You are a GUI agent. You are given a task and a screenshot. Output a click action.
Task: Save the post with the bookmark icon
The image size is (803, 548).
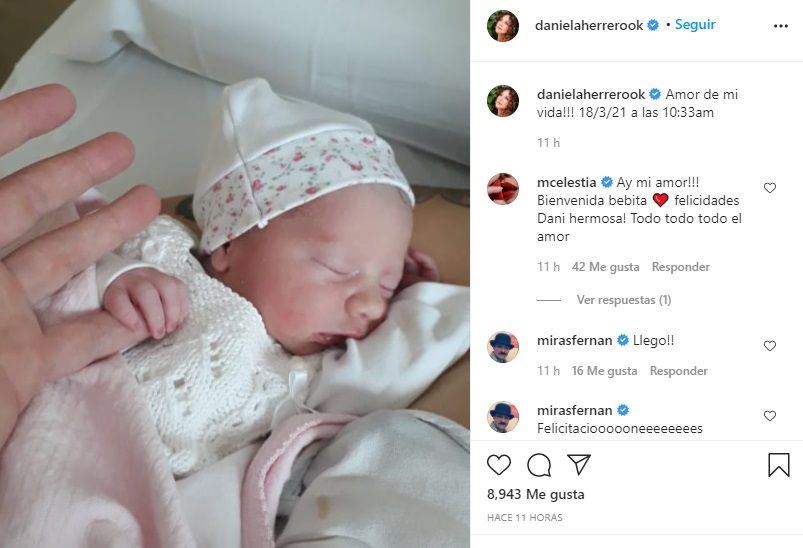[778, 465]
